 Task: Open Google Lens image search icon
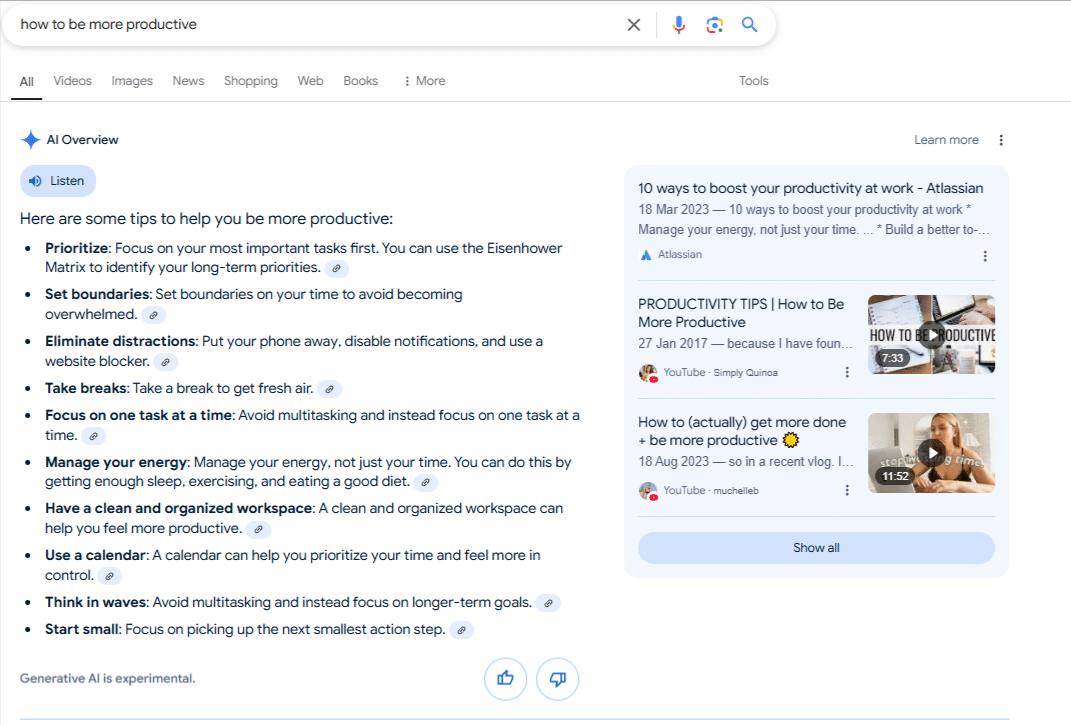tap(714, 25)
